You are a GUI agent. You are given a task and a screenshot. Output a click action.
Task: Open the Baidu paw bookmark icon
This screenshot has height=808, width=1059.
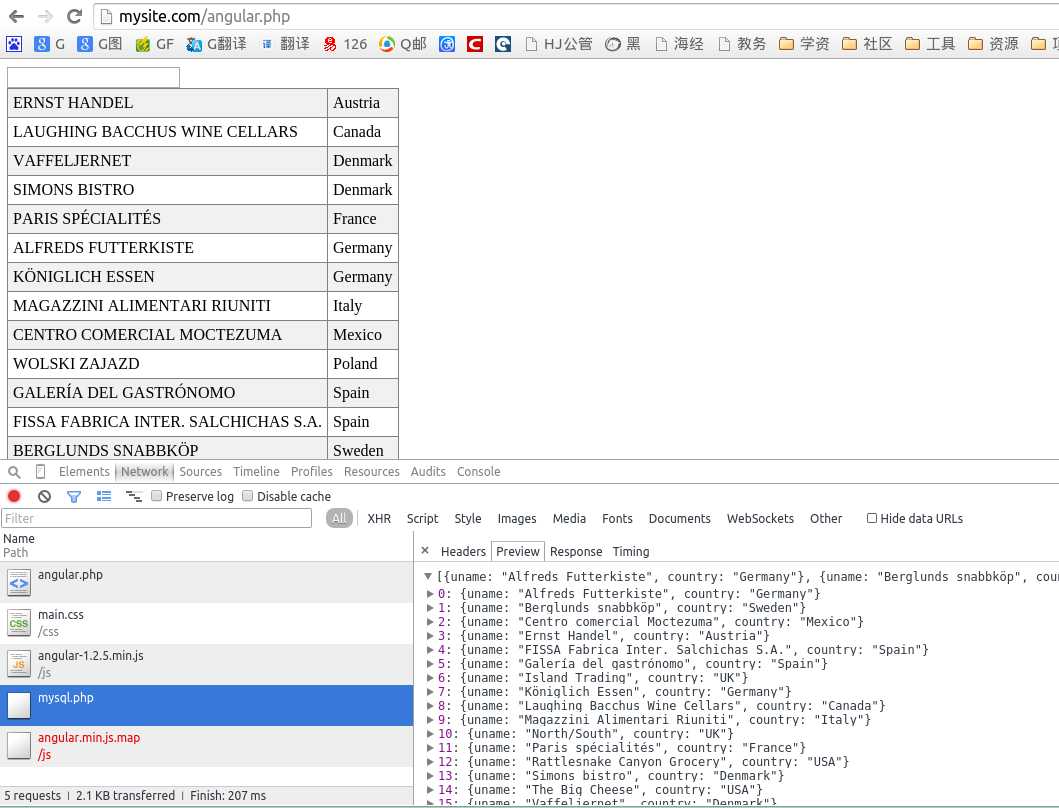pyautogui.click(x=14, y=45)
